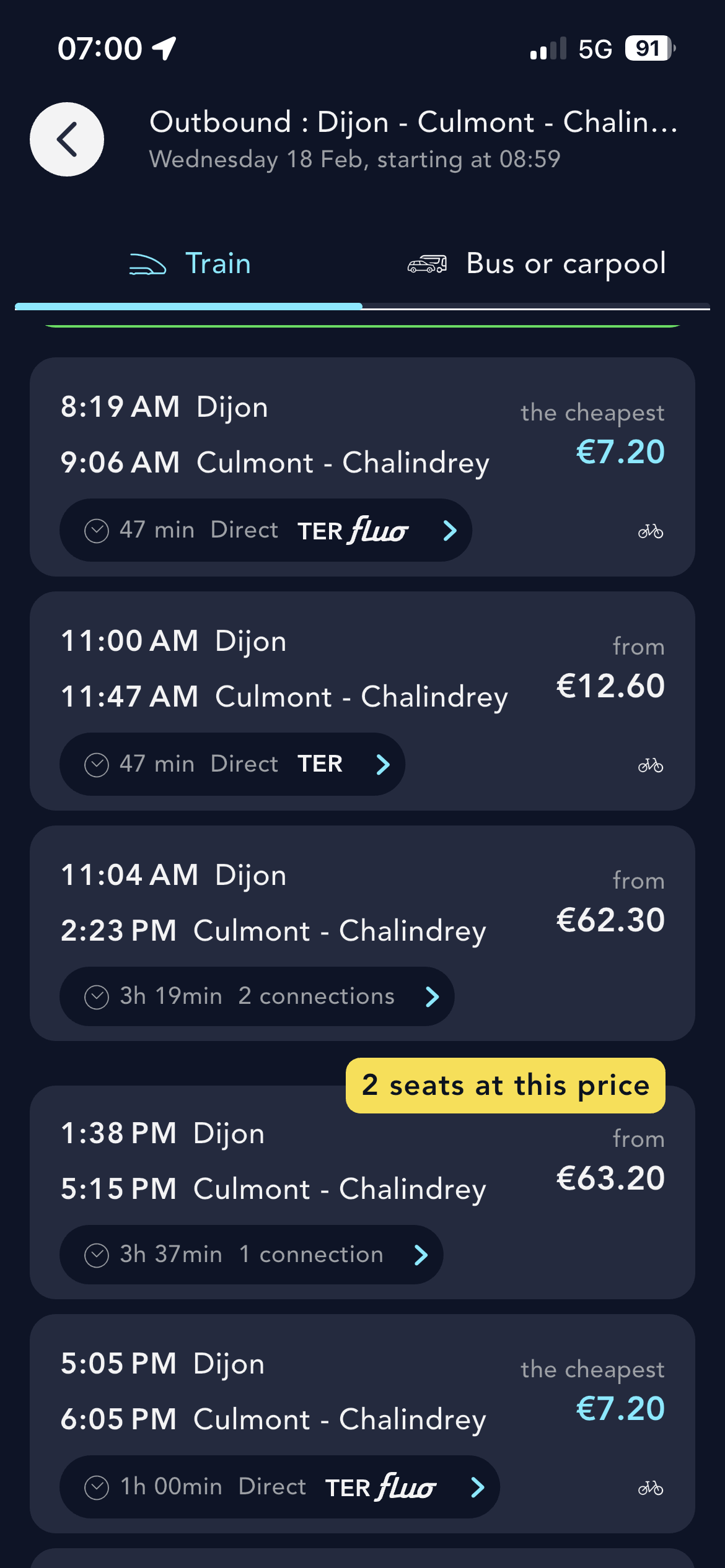Image resolution: width=725 pixels, height=1568 pixels.
Task: Tap the bus and car icon
Action: pos(427,264)
